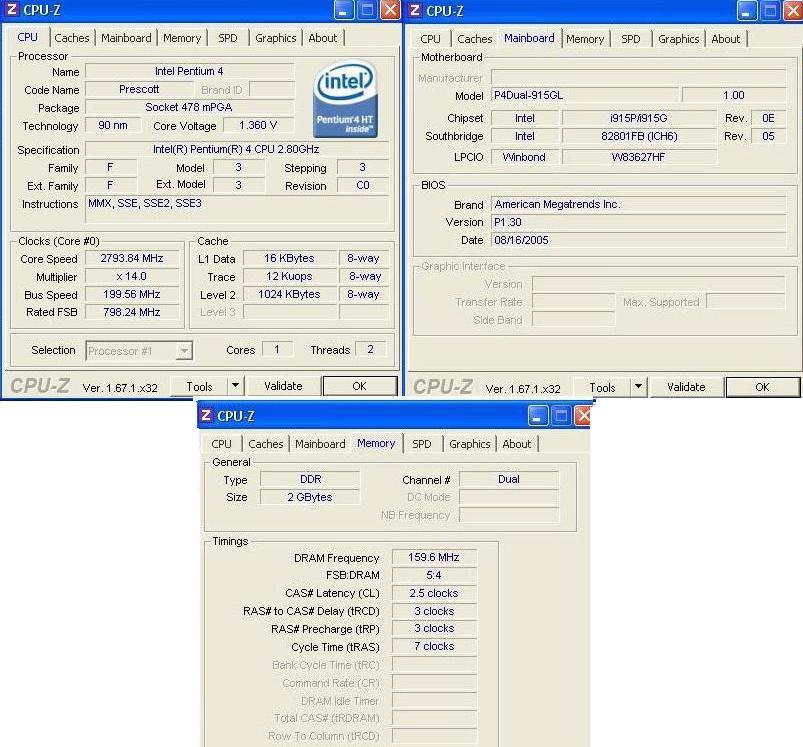This screenshot has height=747, width=803.
Task: Open SPD tab in the Mainboard window
Action: (x=630, y=39)
